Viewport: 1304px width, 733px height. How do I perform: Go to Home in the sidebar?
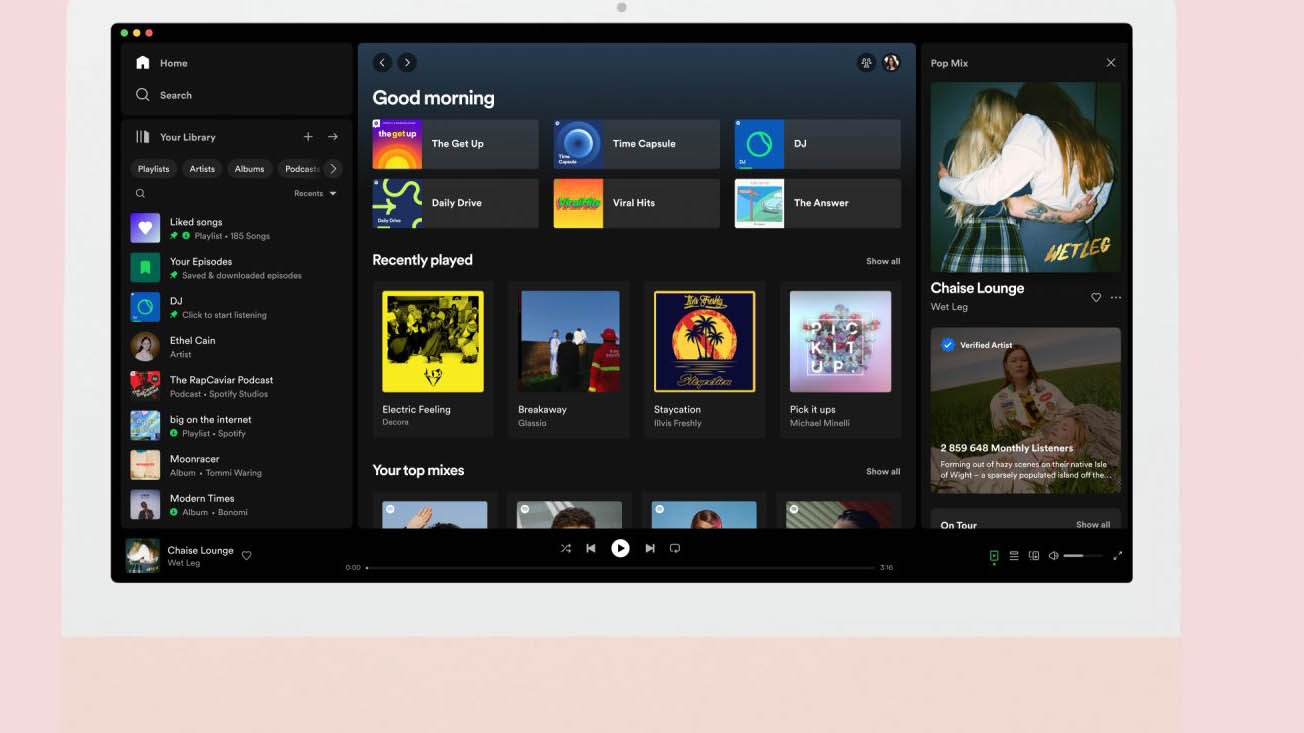[162, 63]
